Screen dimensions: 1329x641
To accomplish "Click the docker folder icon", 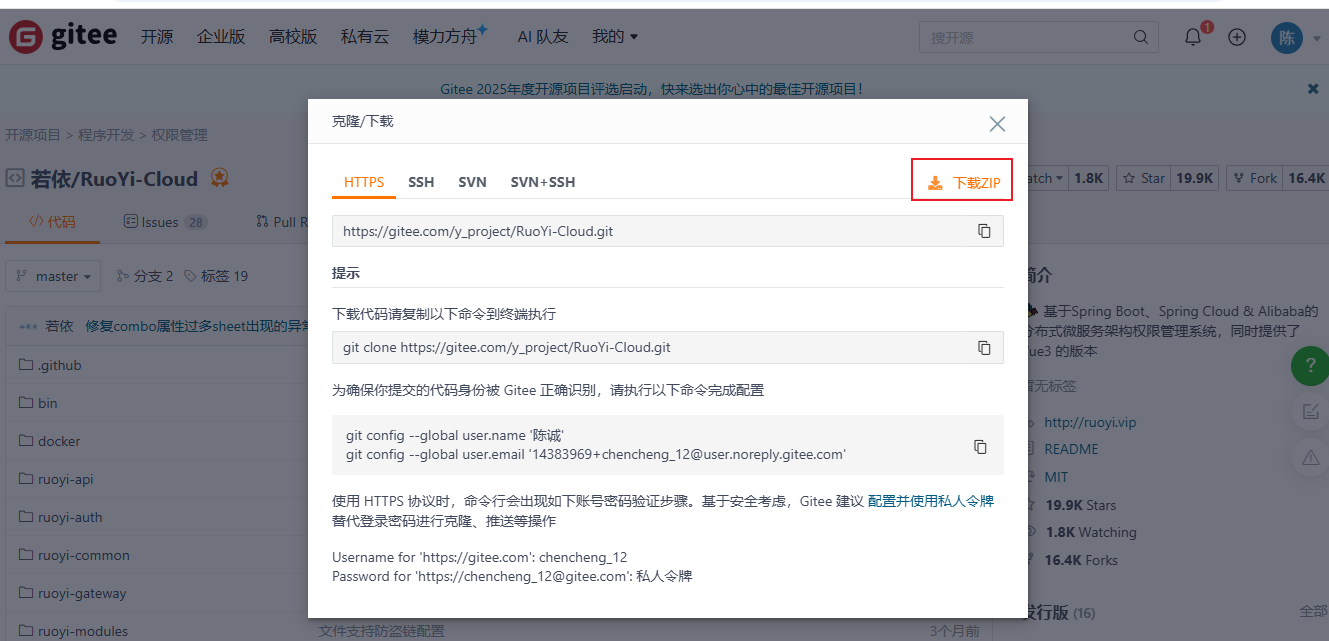I will click(26, 441).
